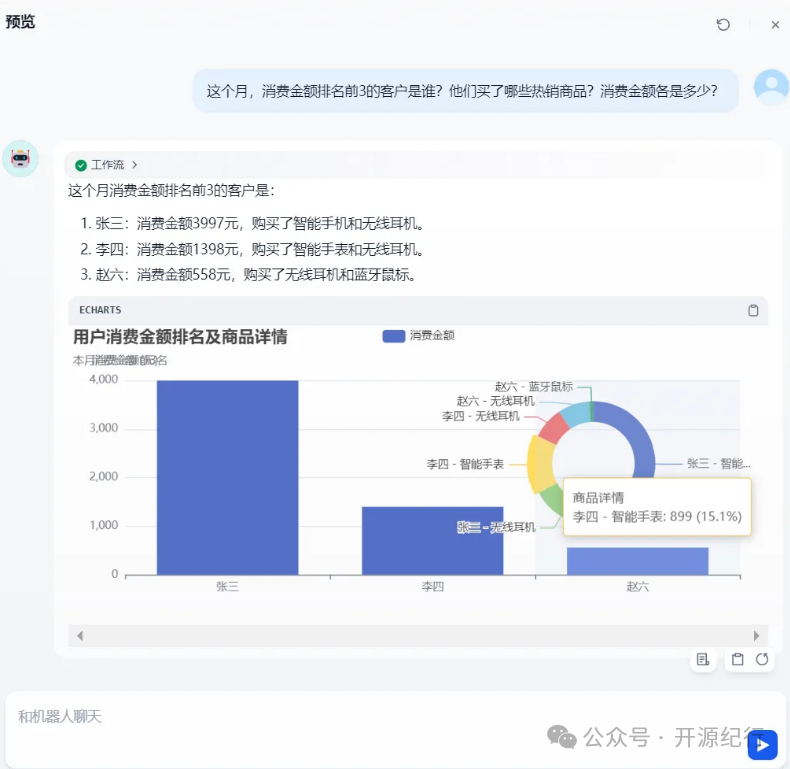The width and height of the screenshot is (790, 769).
Task: Click the 赵六 x-axis label
Action: [637, 587]
